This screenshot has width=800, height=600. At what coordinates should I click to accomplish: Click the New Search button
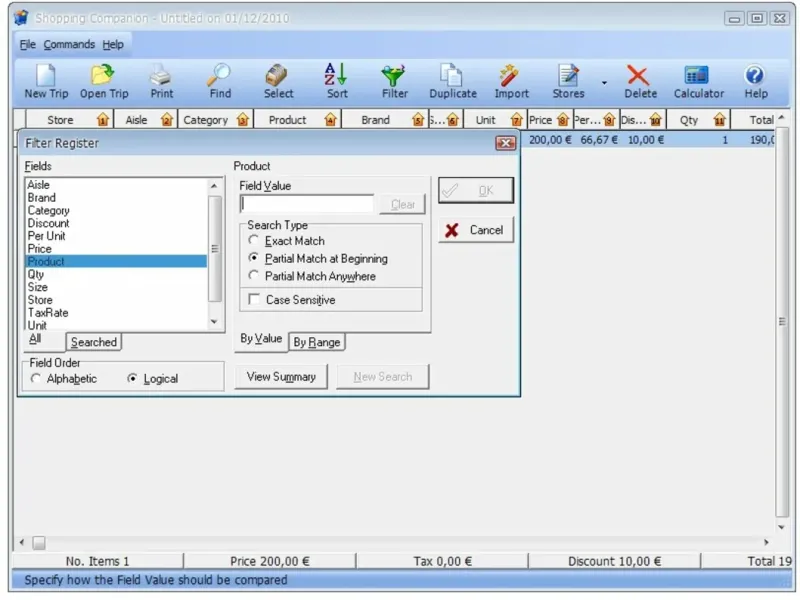[383, 377]
